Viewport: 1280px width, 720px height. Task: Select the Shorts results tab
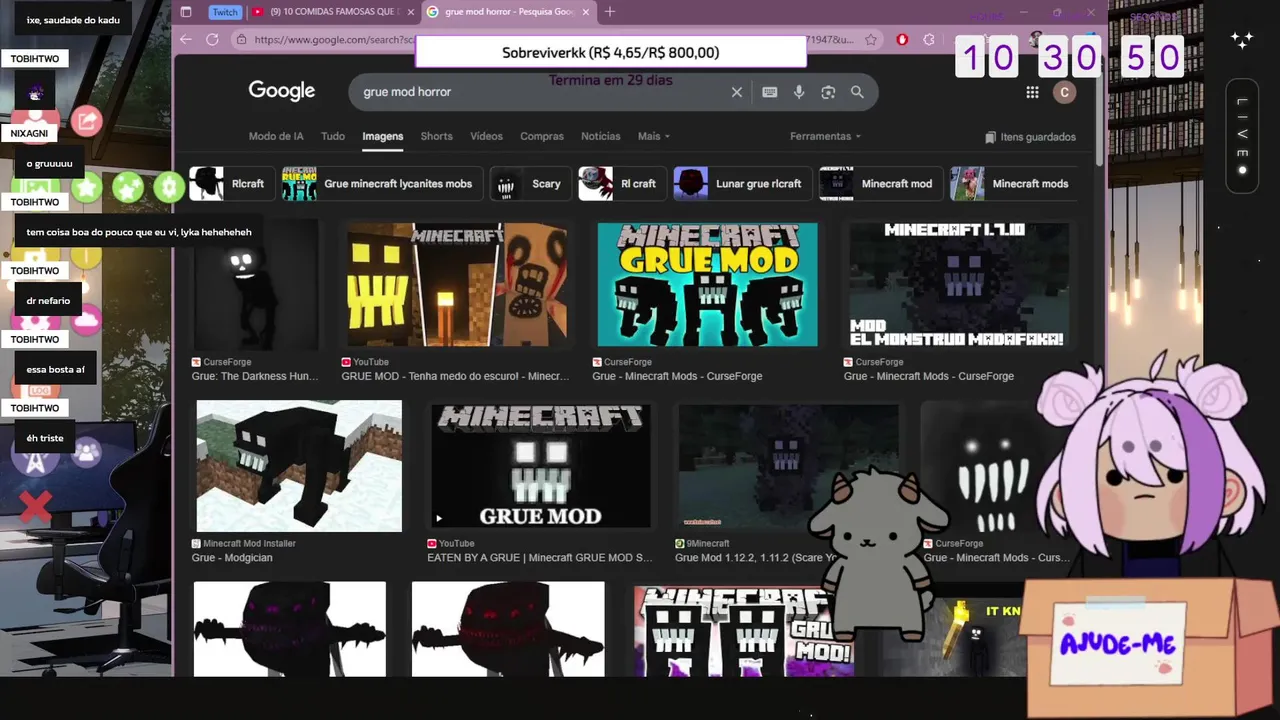pyautogui.click(x=436, y=136)
